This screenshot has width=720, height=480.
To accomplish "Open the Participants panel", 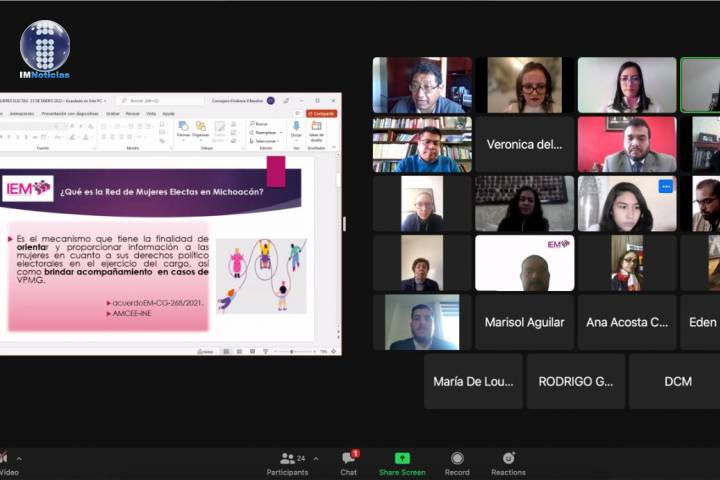I will [294, 463].
